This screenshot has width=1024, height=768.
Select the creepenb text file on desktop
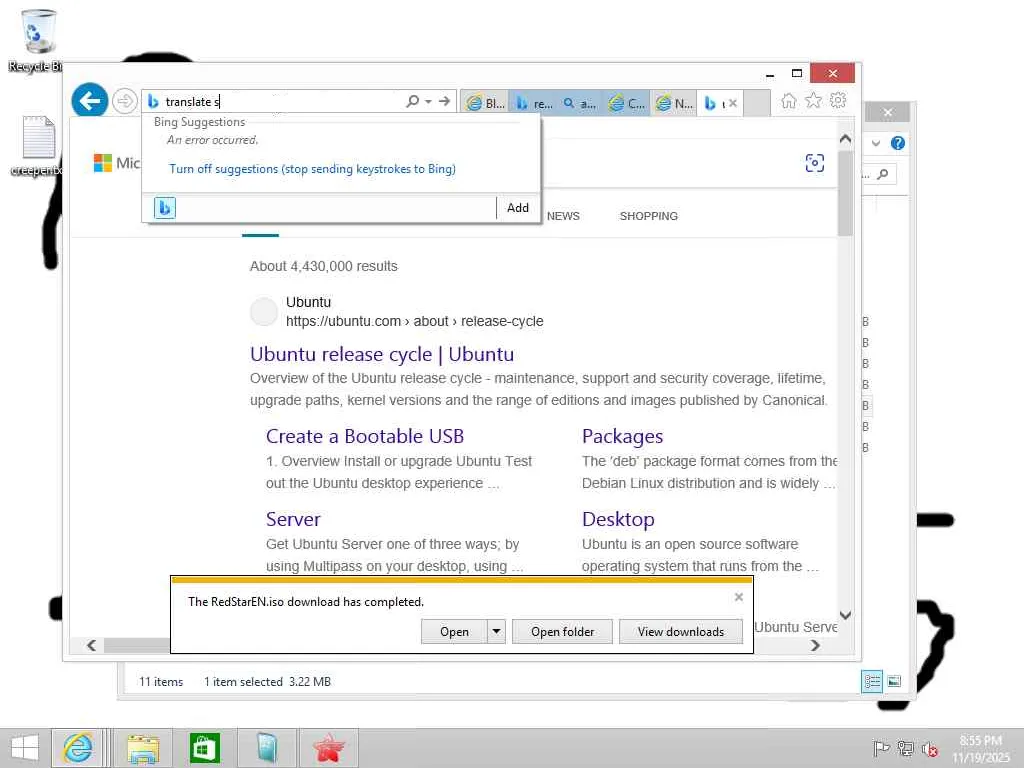click(x=37, y=146)
